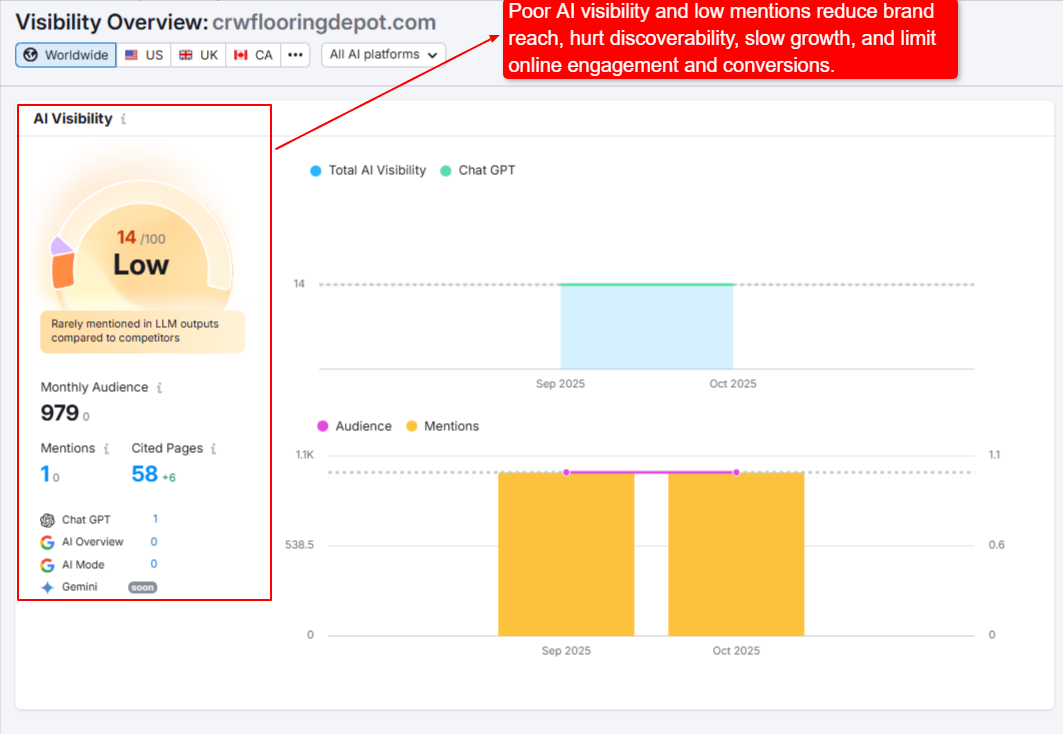The width and height of the screenshot is (1063, 734).
Task: Click info icon beside Cited Pages
Action: 213,449
